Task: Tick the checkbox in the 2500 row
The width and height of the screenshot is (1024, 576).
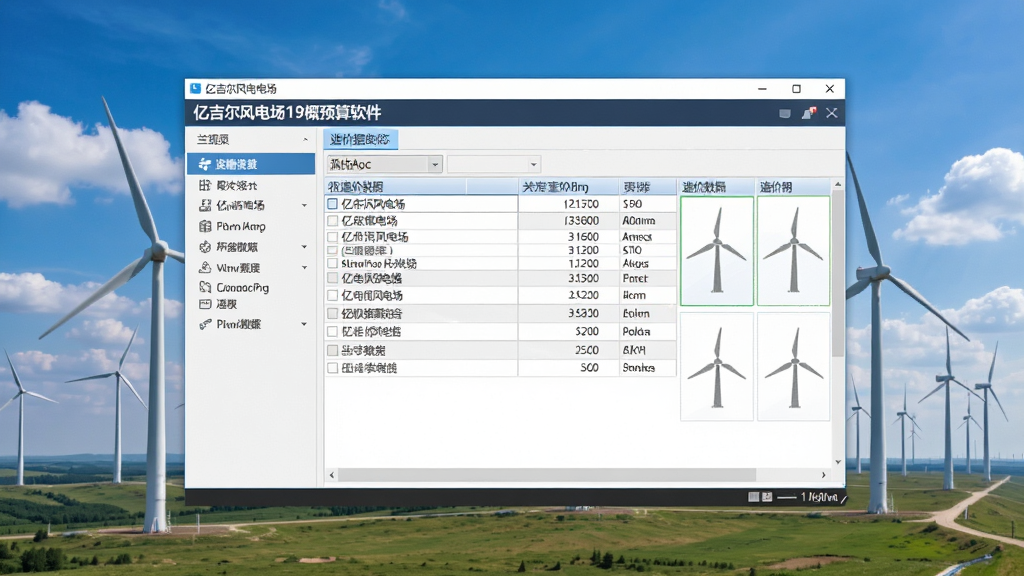Action: point(332,350)
